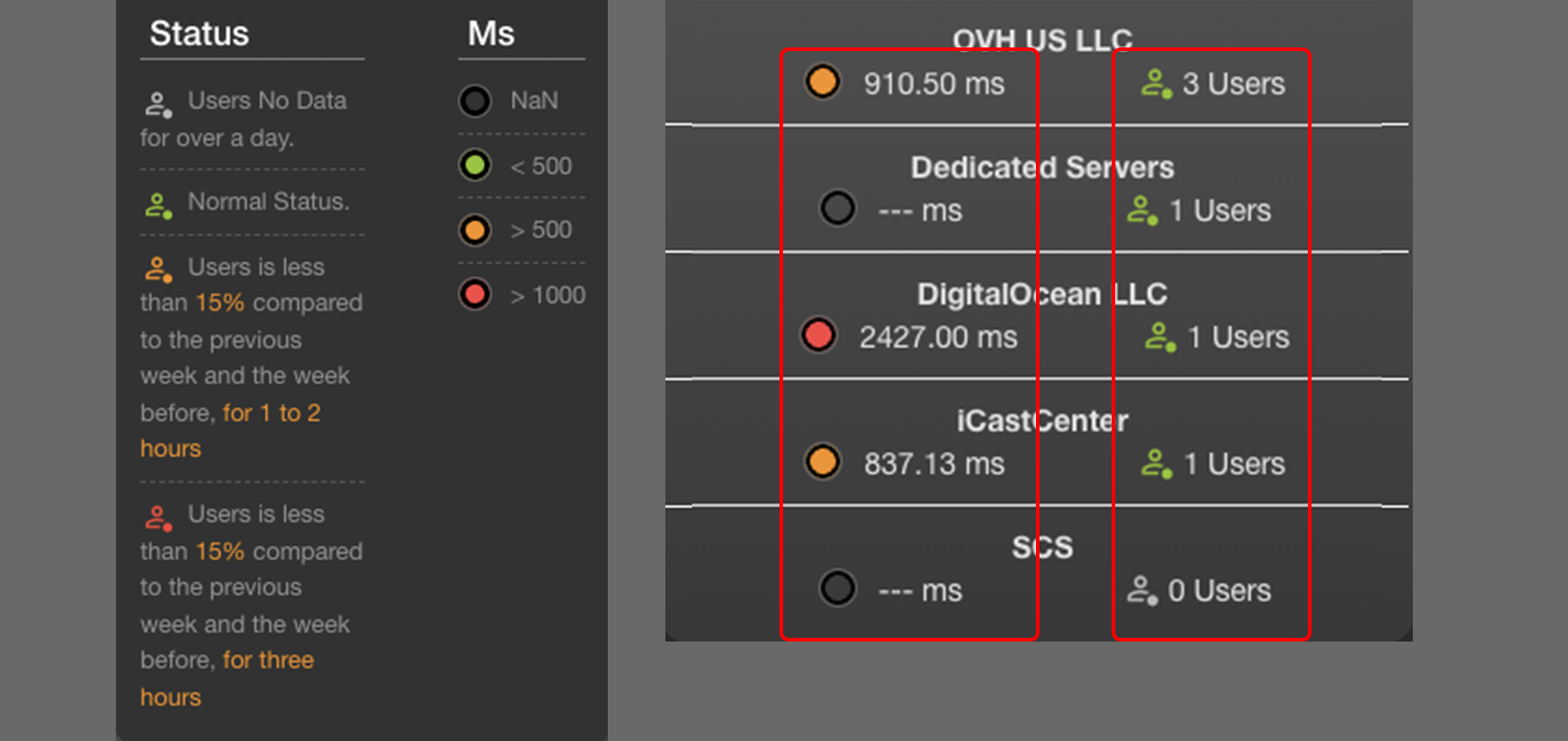Click the red user icon for three hours
This screenshot has width=1568, height=741.
159,518
